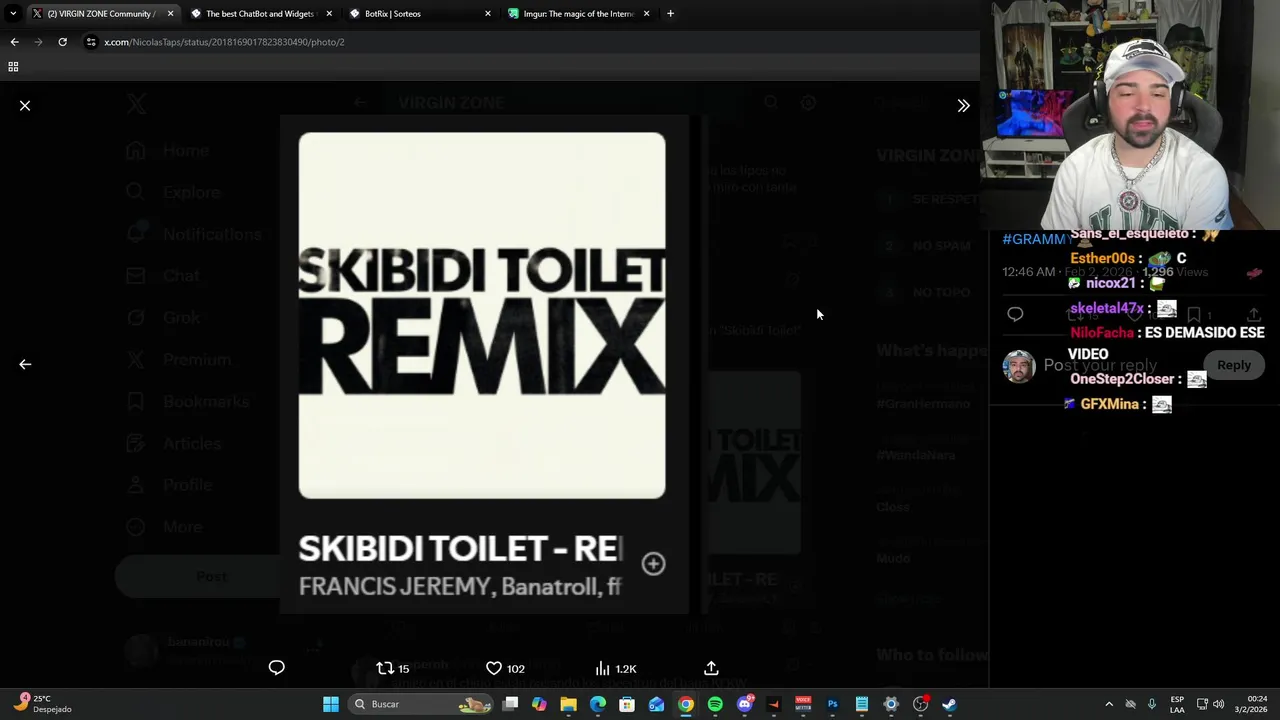Open Voicemeeter from the taskbar
The height and width of the screenshot is (720, 1280).
click(803, 704)
